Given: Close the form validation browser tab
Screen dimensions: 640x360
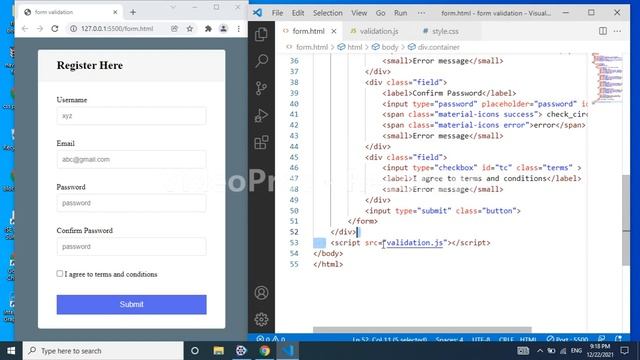Looking at the screenshot, I should [x=115, y=12].
